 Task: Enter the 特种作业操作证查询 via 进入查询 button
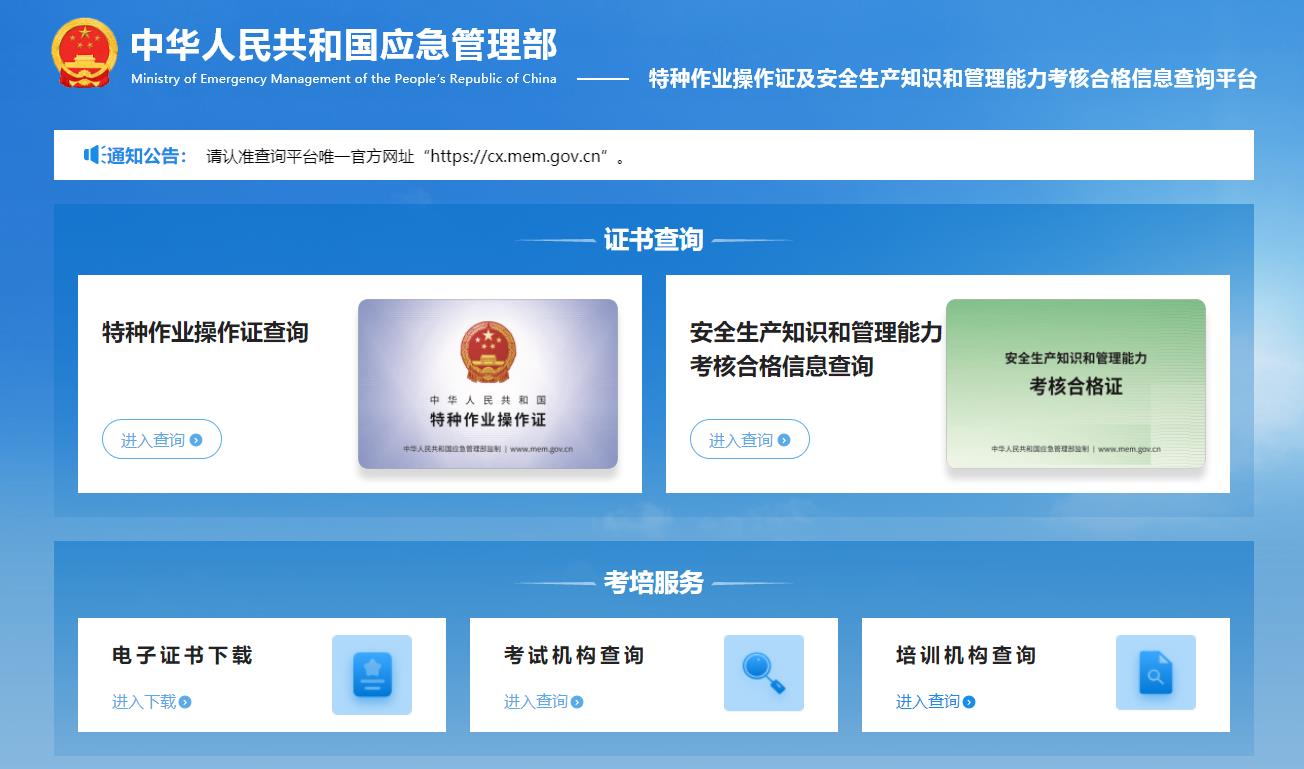[x=161, y=439]
